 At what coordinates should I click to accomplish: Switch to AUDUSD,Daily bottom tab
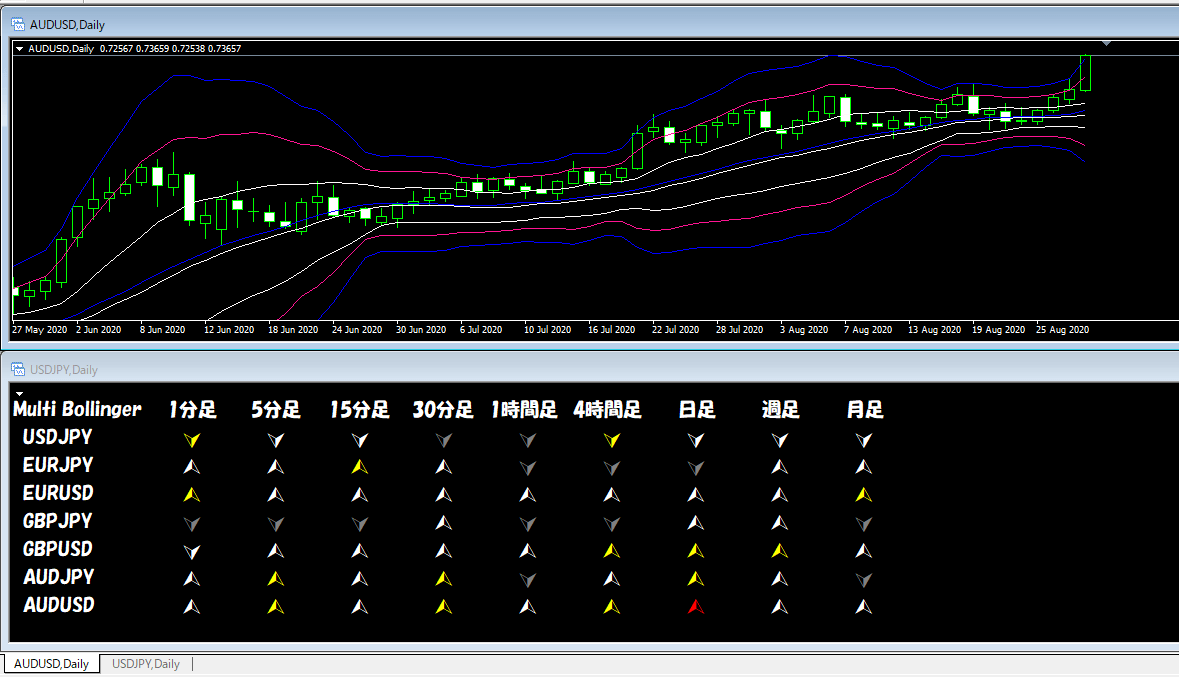(x=51, y=663)
